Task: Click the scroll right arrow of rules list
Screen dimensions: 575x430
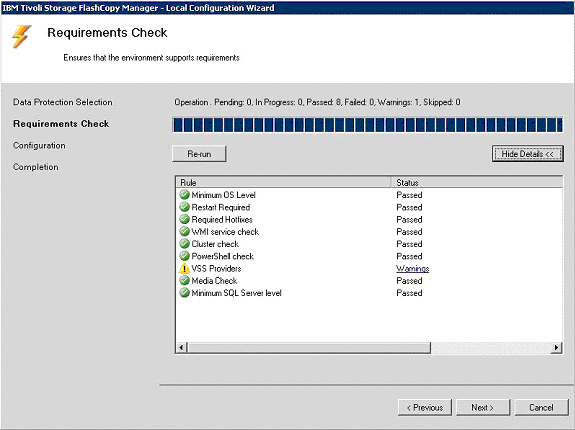Action: [x=557, y=347]
